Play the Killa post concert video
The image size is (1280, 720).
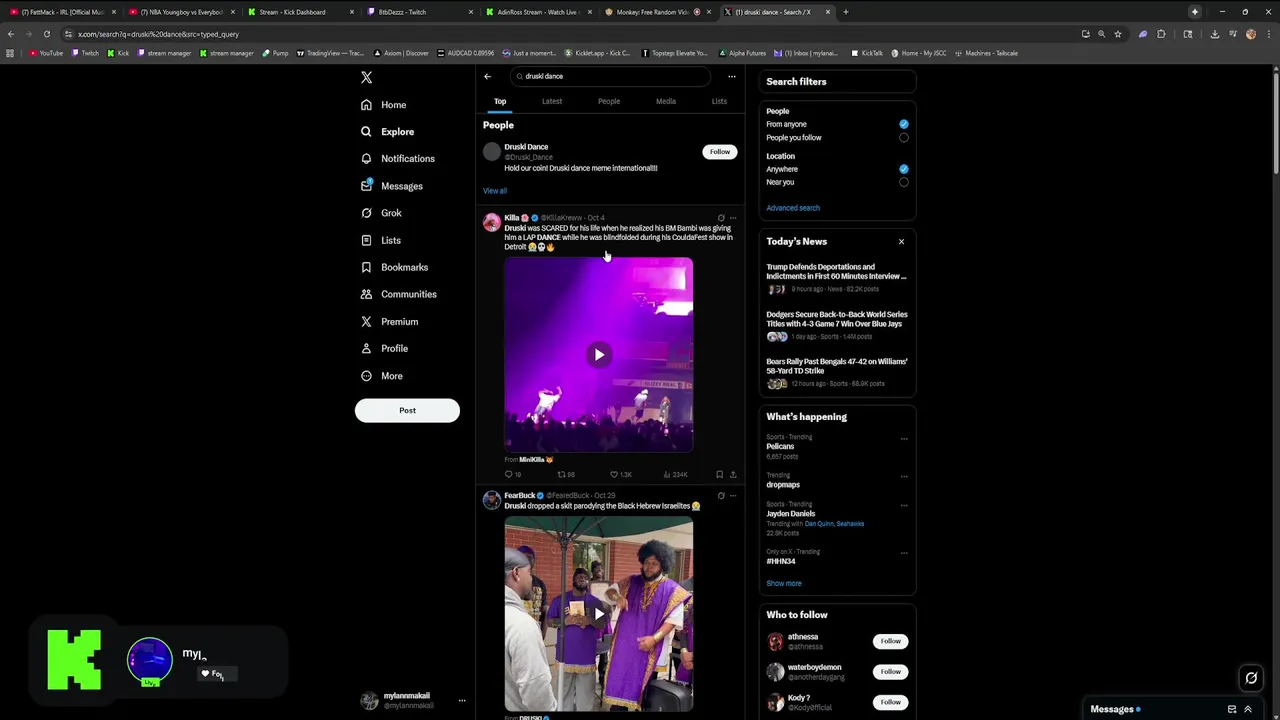click(x=598, y=354)
